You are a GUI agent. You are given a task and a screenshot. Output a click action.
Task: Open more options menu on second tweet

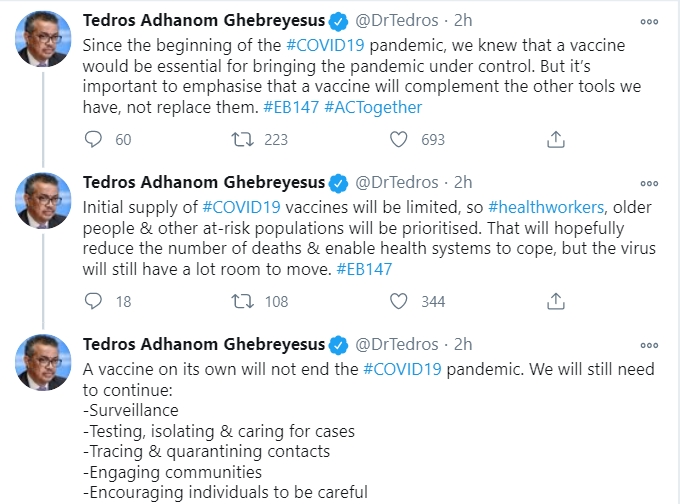coord(649,183)
